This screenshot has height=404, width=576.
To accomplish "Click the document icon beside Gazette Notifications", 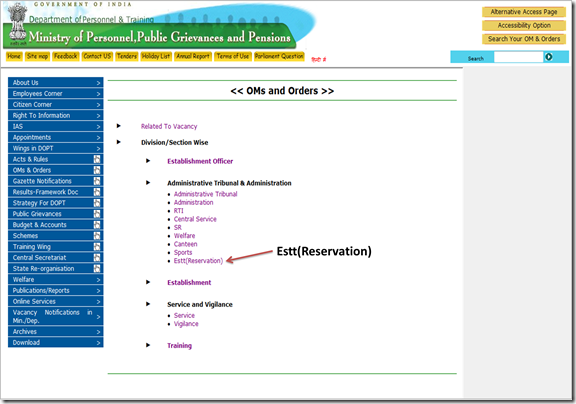I will pos(97,181).
